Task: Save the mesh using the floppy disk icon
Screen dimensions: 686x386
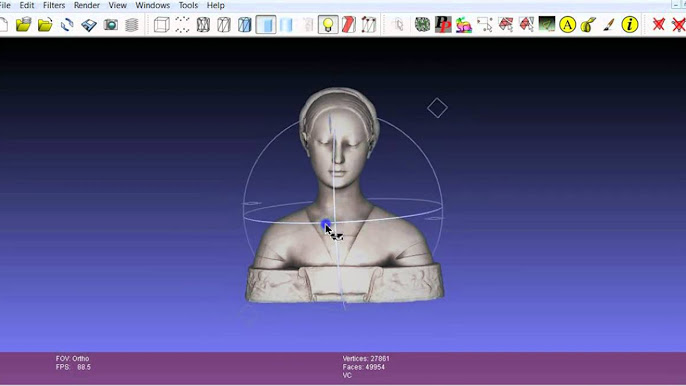Action: pos(89,25)
